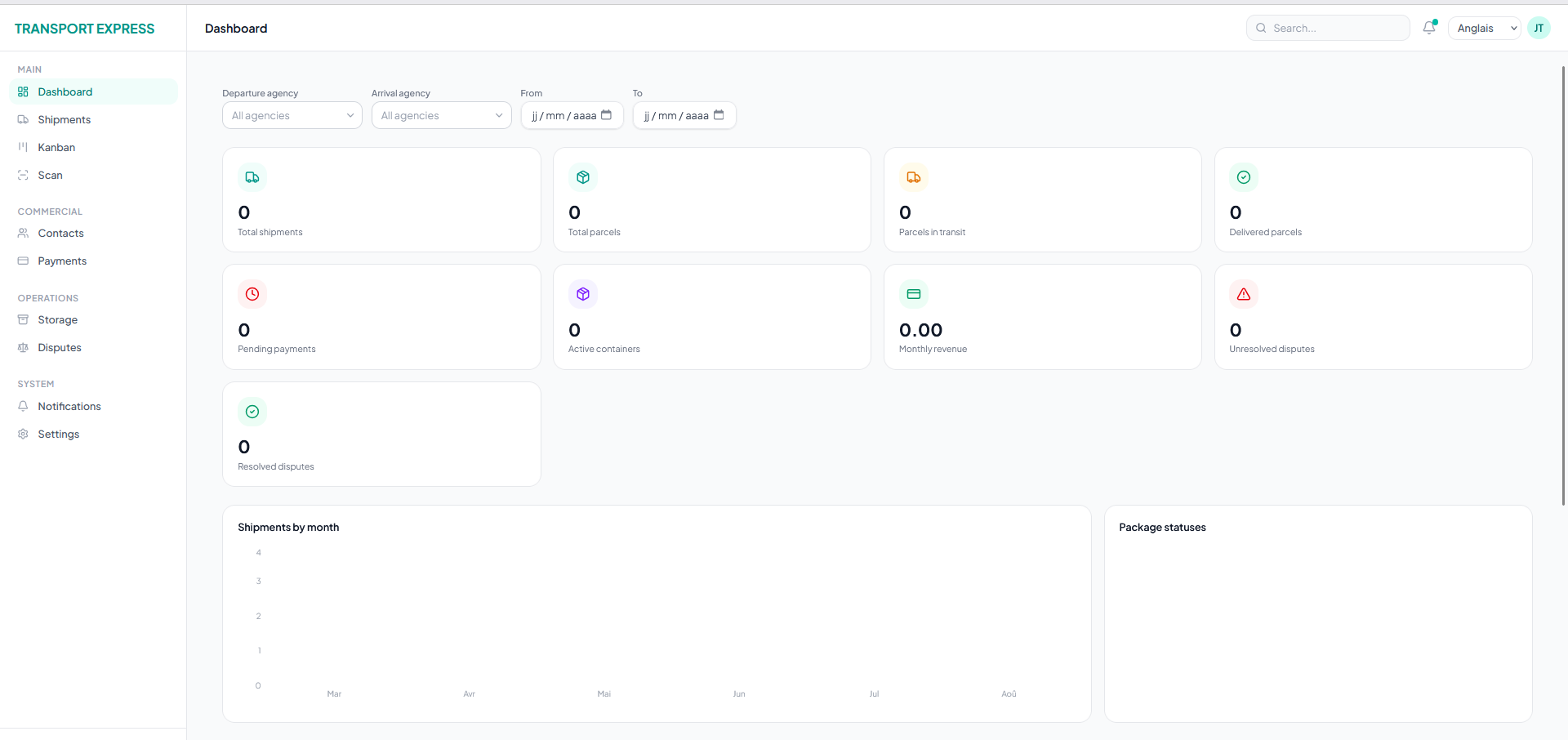Screen dimensions: 1568x740
Task: Click the Active containers purple box icon
Action: tap(583, 294)
